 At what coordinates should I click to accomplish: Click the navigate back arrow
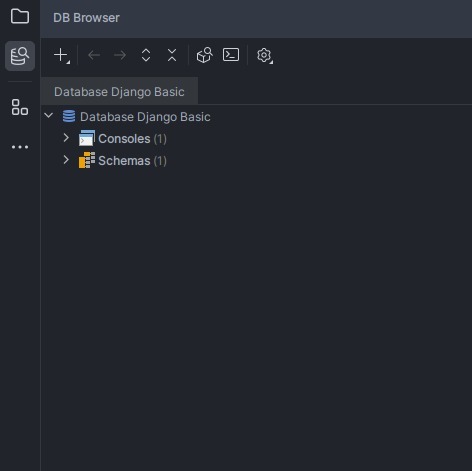(94, 55)
